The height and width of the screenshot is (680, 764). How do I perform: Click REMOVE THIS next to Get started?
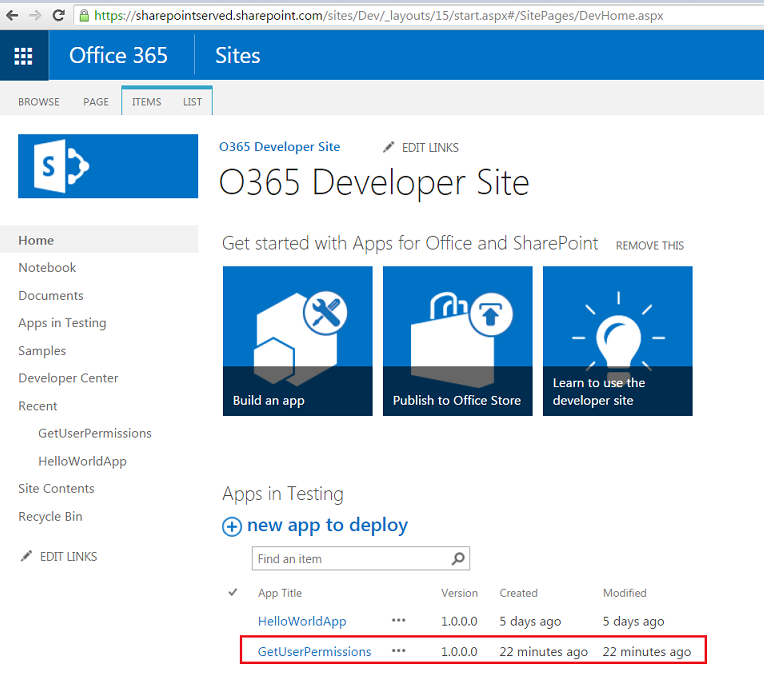point(650,246)
